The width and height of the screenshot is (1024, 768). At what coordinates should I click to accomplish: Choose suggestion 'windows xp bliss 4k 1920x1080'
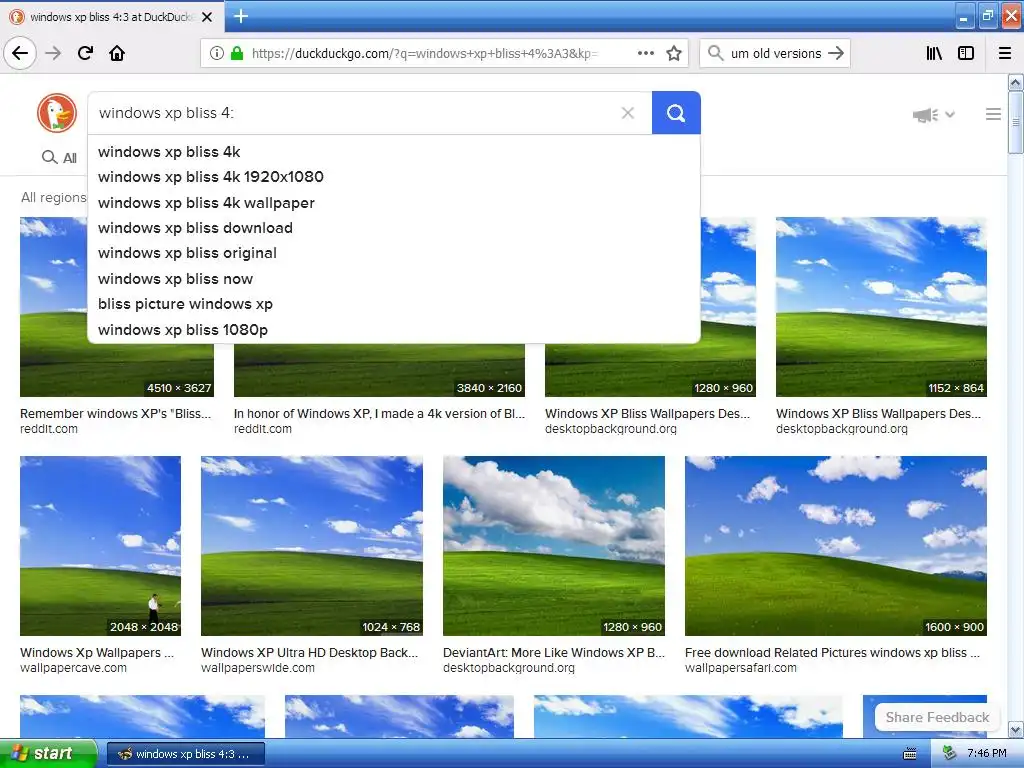[x=394, y=177]
